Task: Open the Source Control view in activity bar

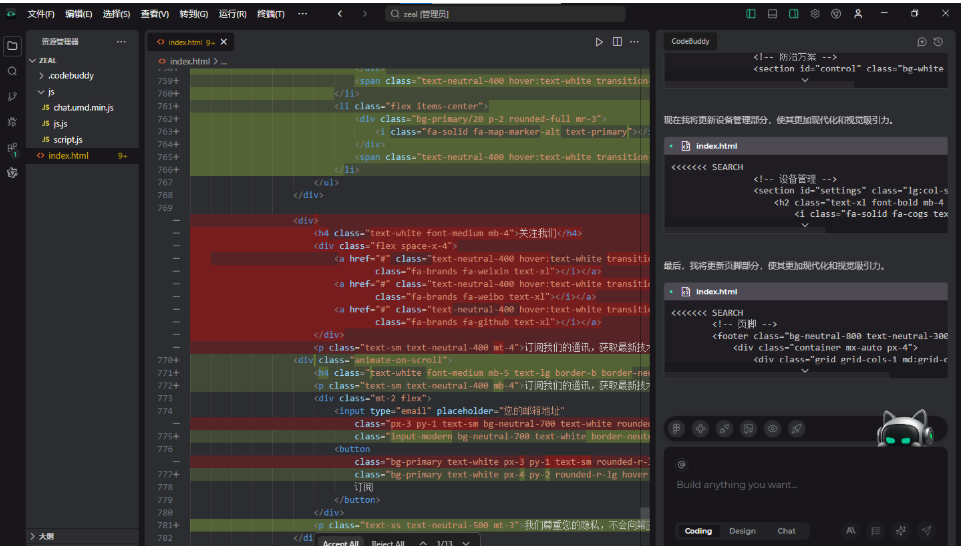Action: [12, 97]
